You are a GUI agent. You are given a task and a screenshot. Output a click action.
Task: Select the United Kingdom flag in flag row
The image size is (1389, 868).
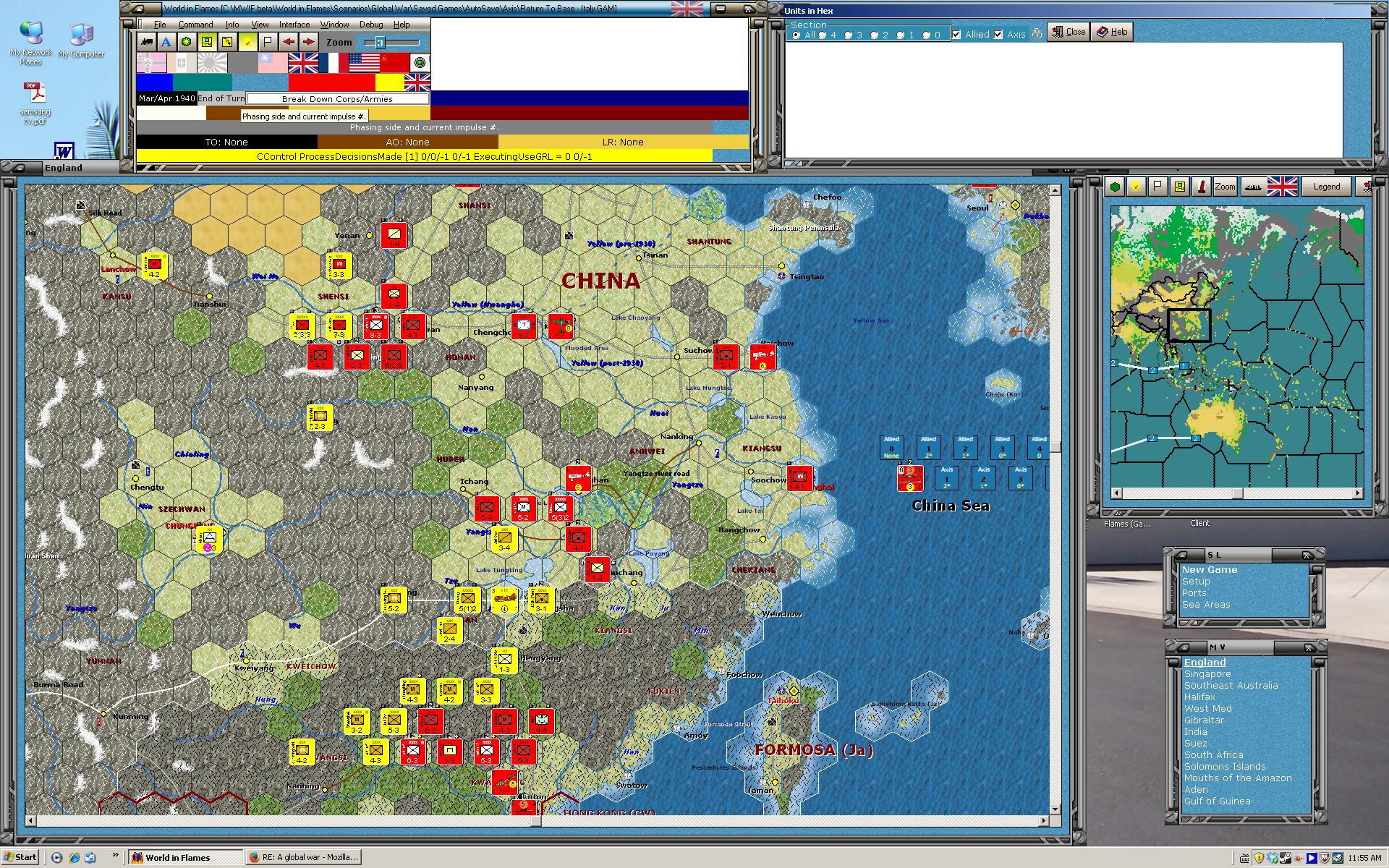pyautogui.click(x=303, y=63)
